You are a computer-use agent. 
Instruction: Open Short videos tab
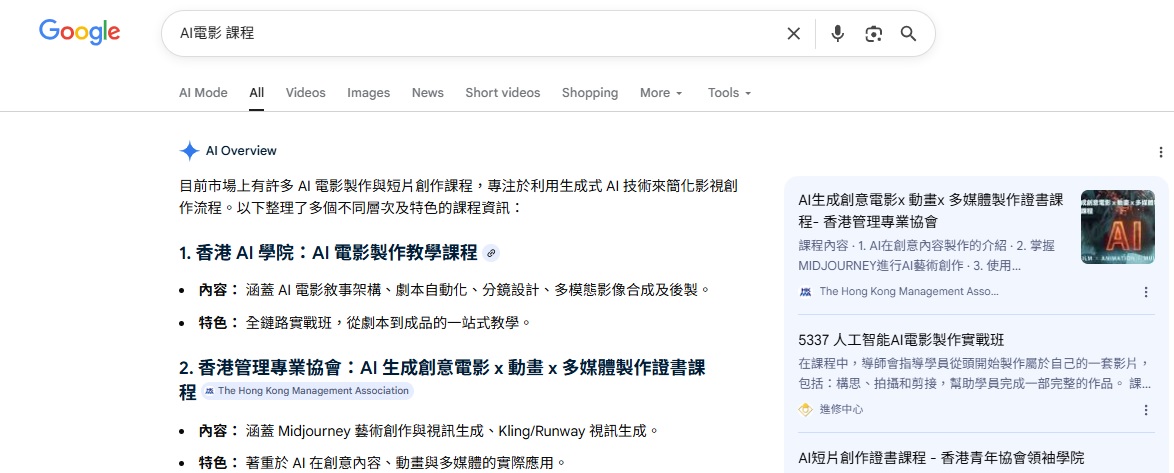[502, 93]
